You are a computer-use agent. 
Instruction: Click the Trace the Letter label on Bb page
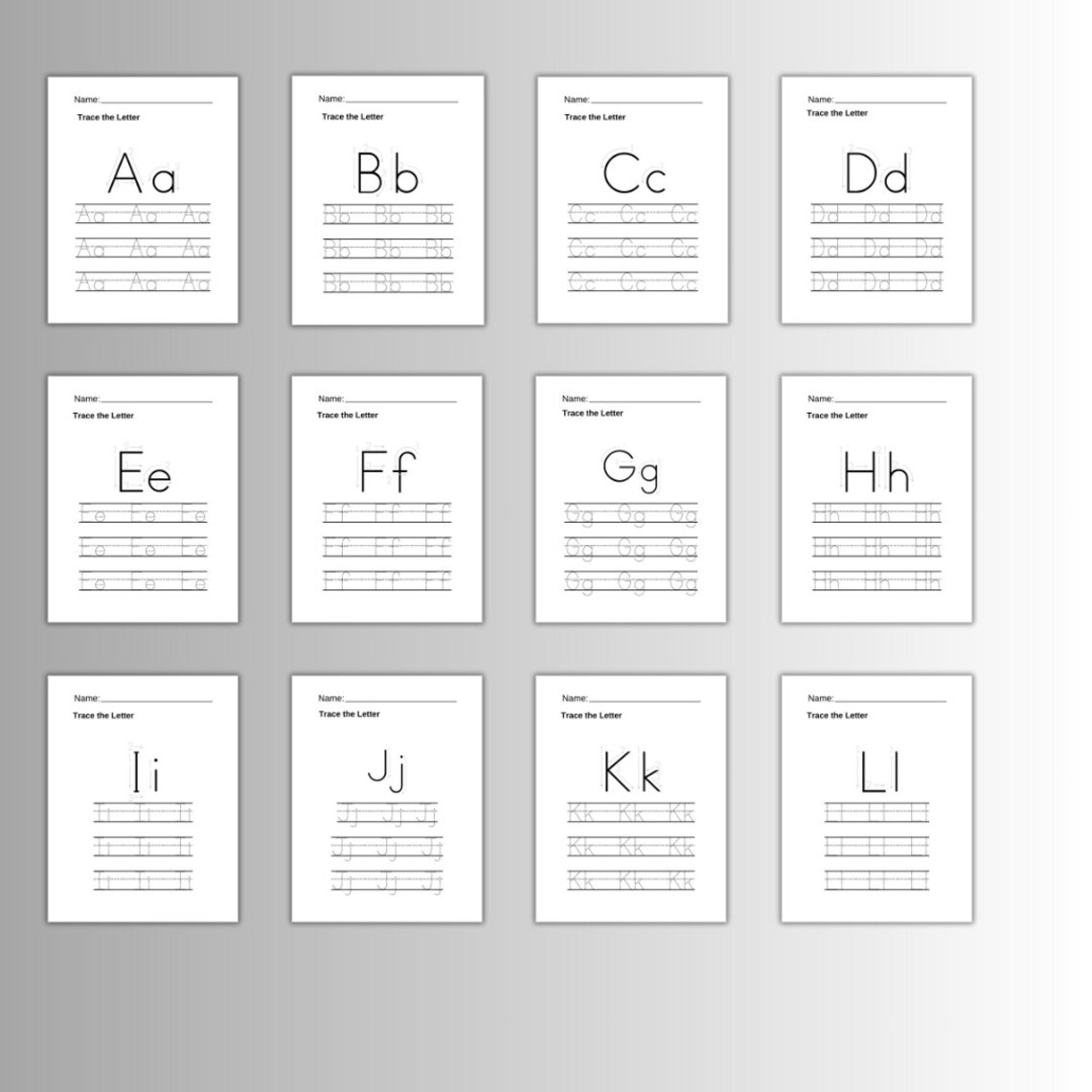pyautogui.click(x=351, y=116)
